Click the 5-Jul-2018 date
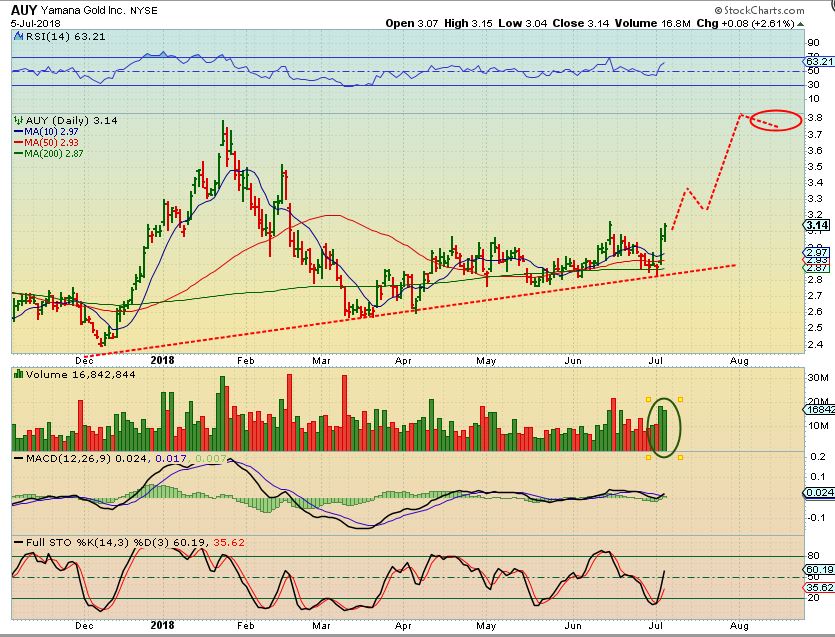The width and height of the screenshot is (835, 637). [36, 23]
